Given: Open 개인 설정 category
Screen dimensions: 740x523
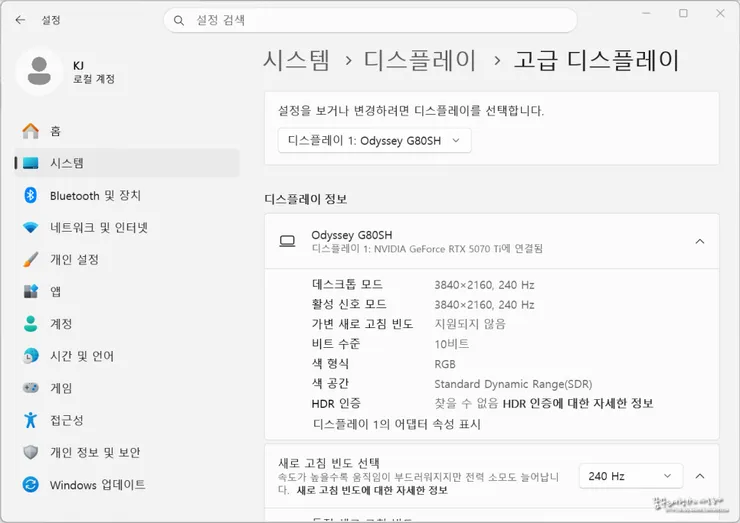Looking at the screenshot, I should 126,259.
